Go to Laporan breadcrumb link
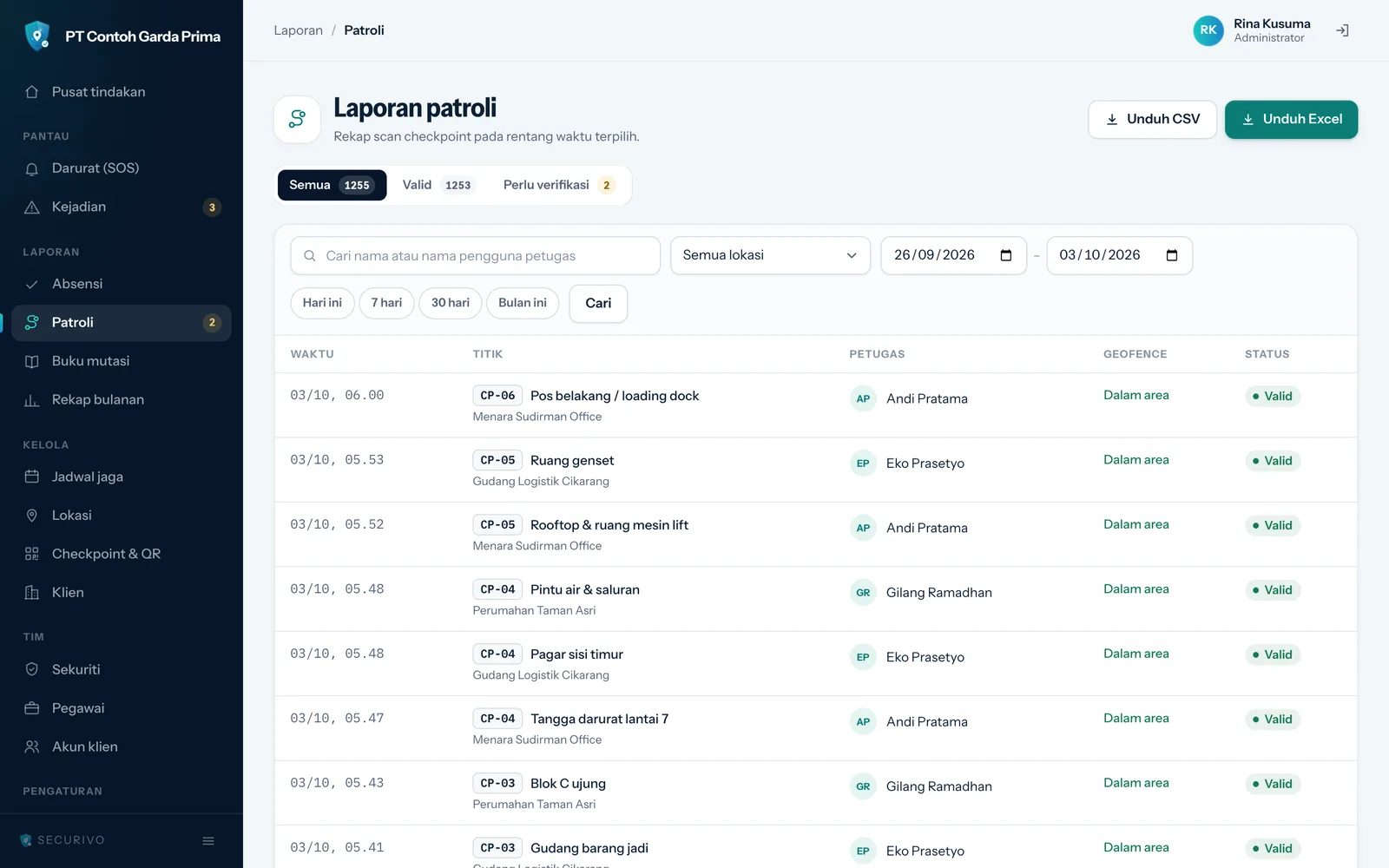 click(x=298, y=30)
